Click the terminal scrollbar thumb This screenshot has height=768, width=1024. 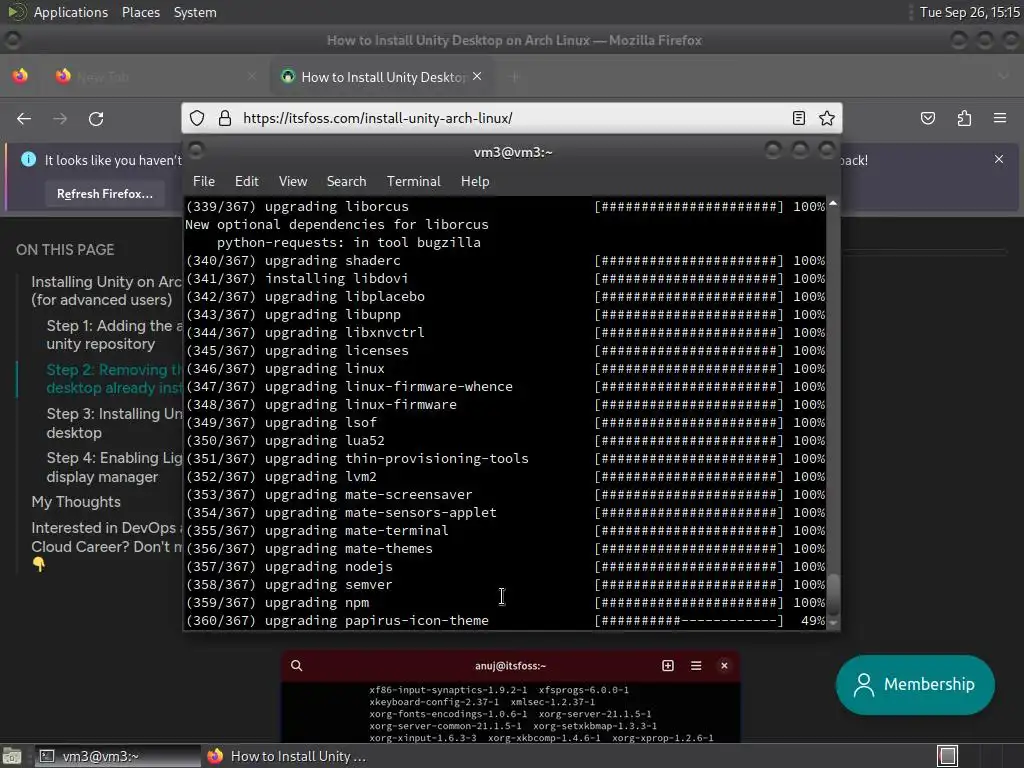(x=833, y=595)
